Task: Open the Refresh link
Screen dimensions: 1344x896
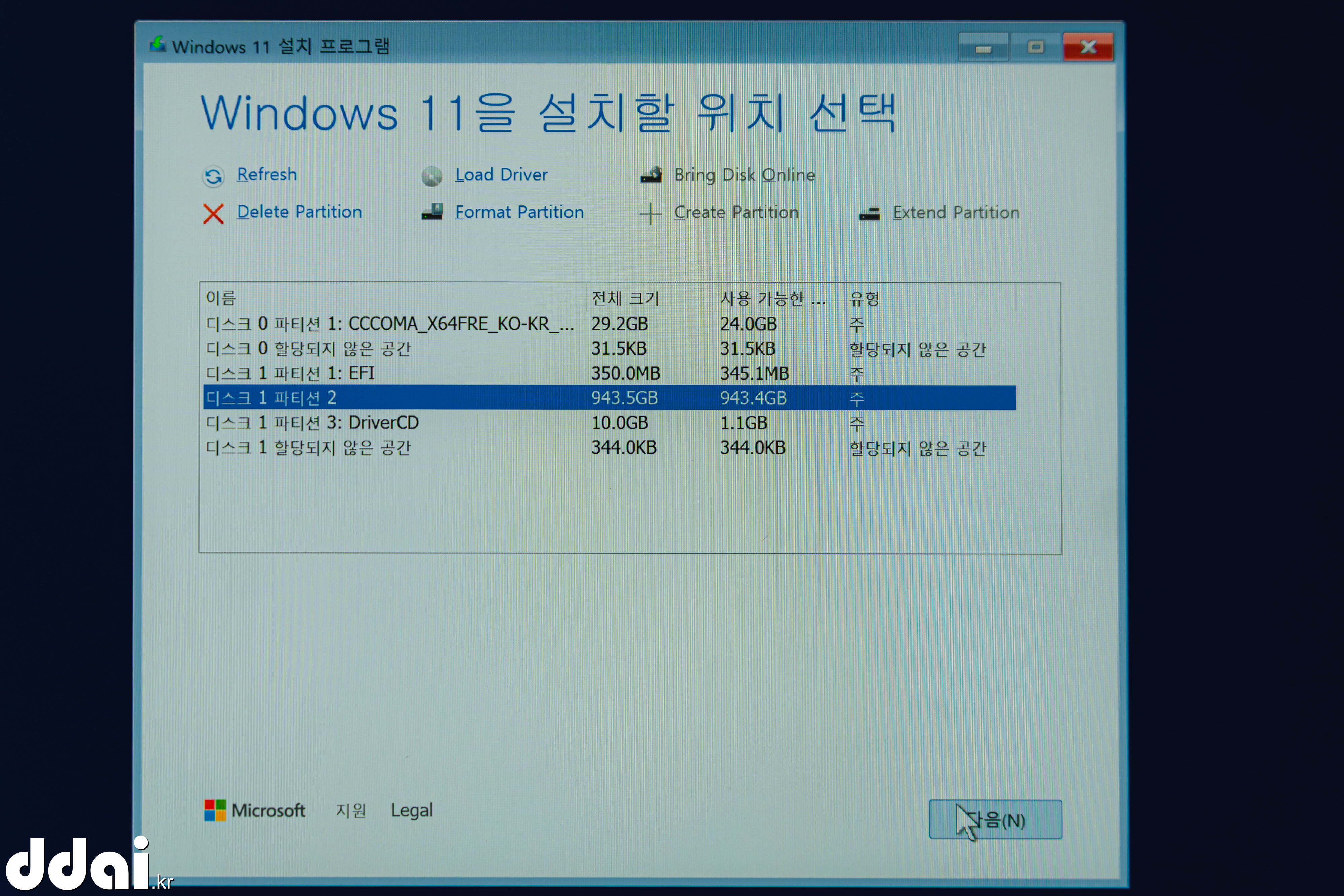Action: tap(267, 174)
